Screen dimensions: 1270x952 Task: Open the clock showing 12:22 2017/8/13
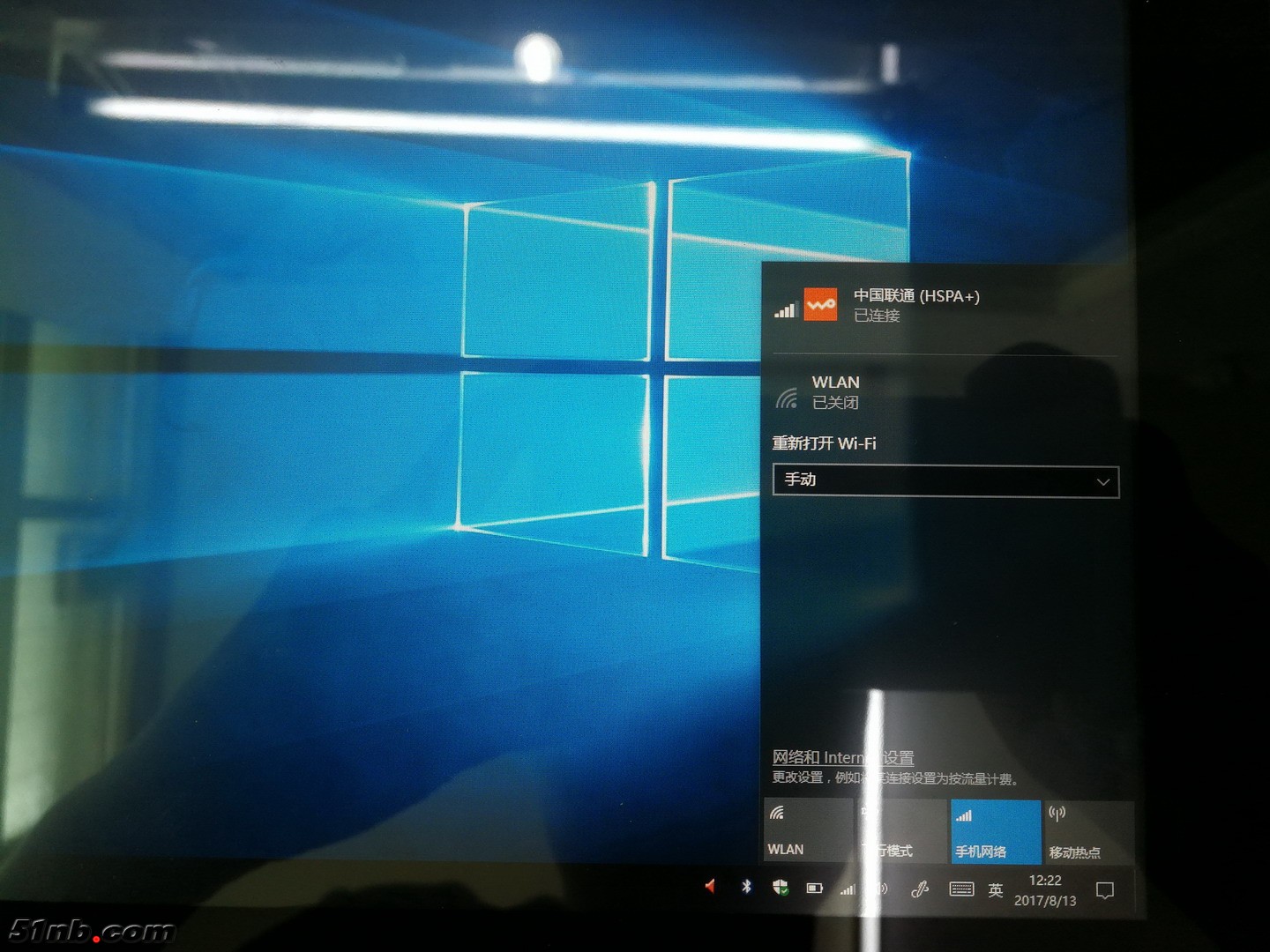(x=1045, y=890)
